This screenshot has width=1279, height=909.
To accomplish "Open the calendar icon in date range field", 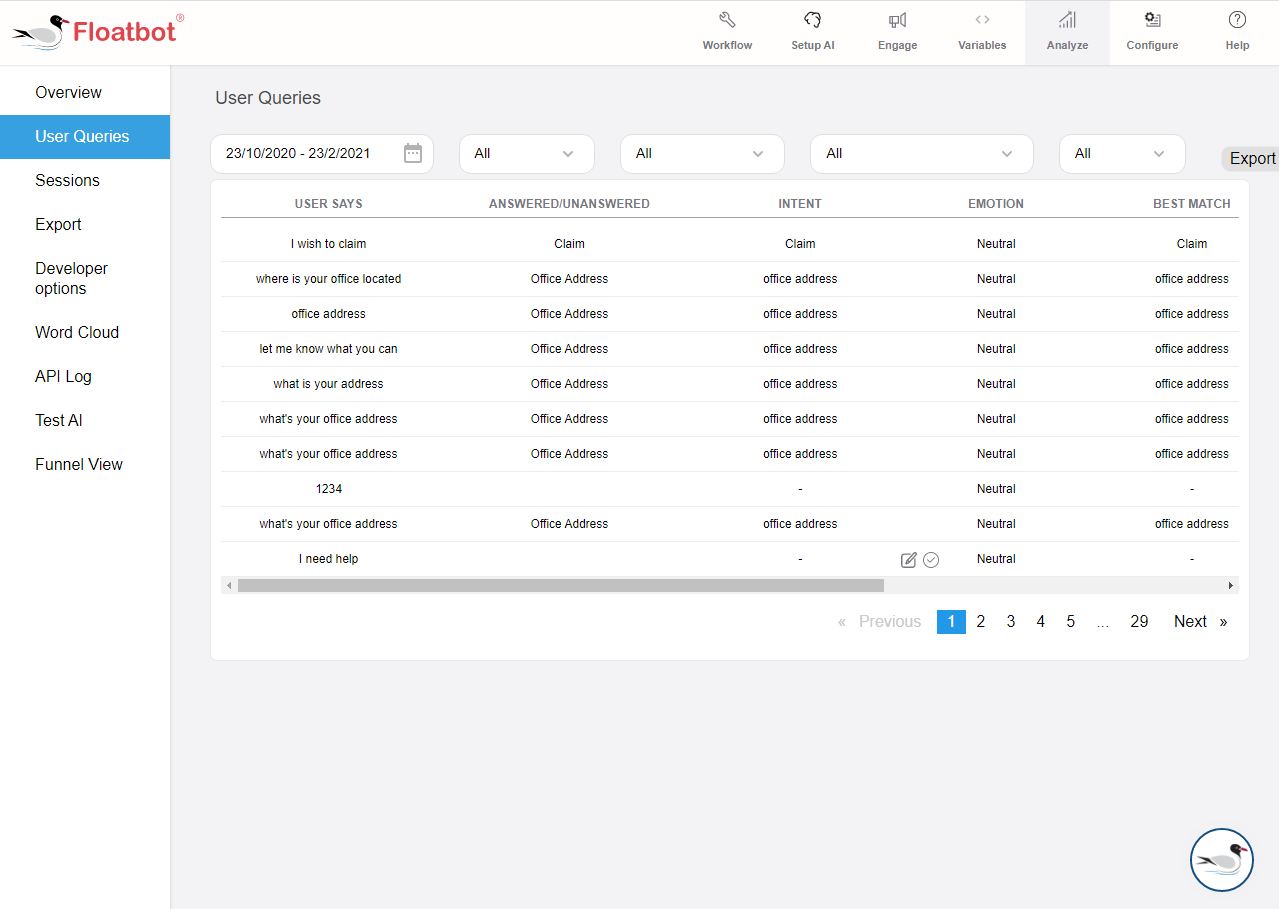I will (413, 153).
